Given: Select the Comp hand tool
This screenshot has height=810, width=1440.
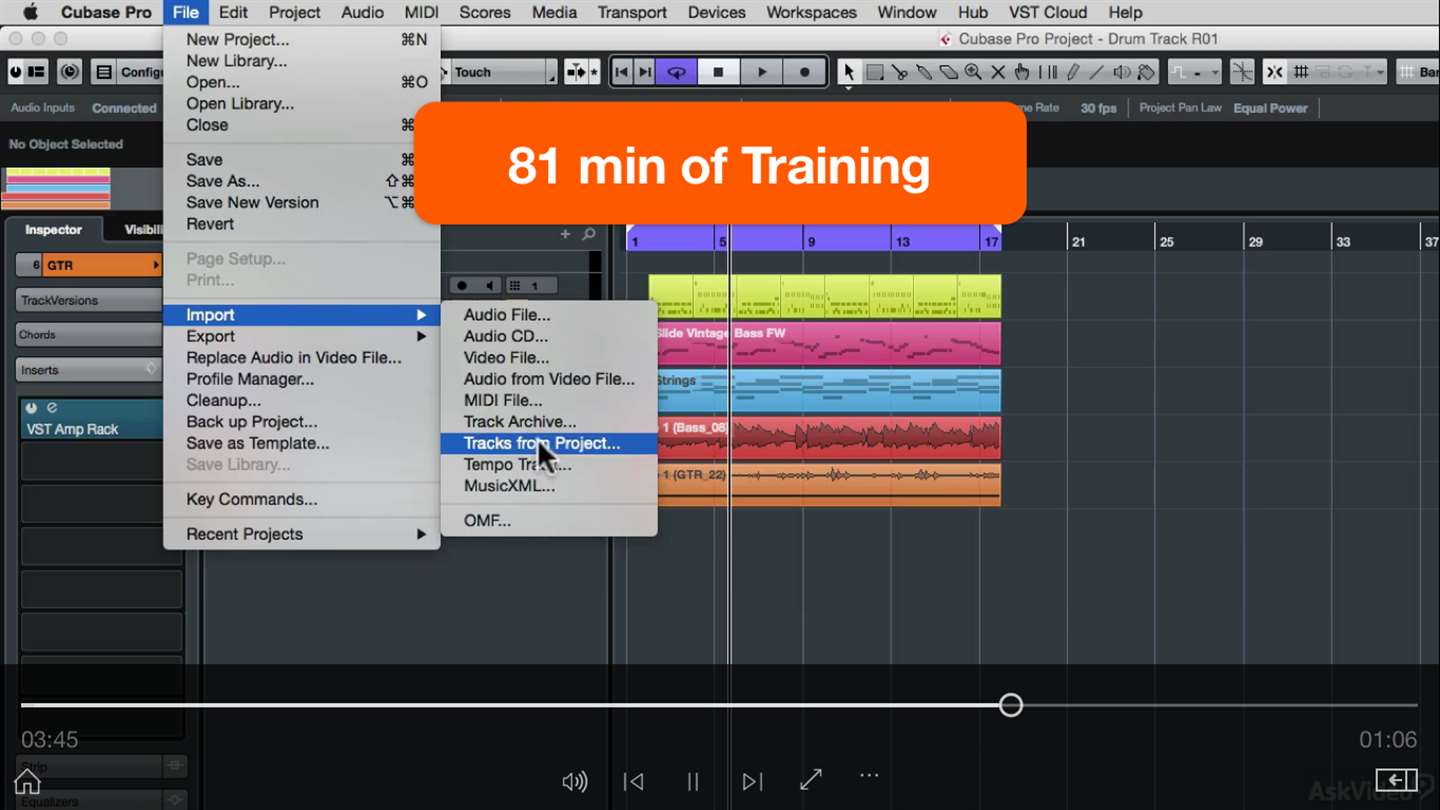Looking at the screenshot, I should click(x=1022, y=72).
